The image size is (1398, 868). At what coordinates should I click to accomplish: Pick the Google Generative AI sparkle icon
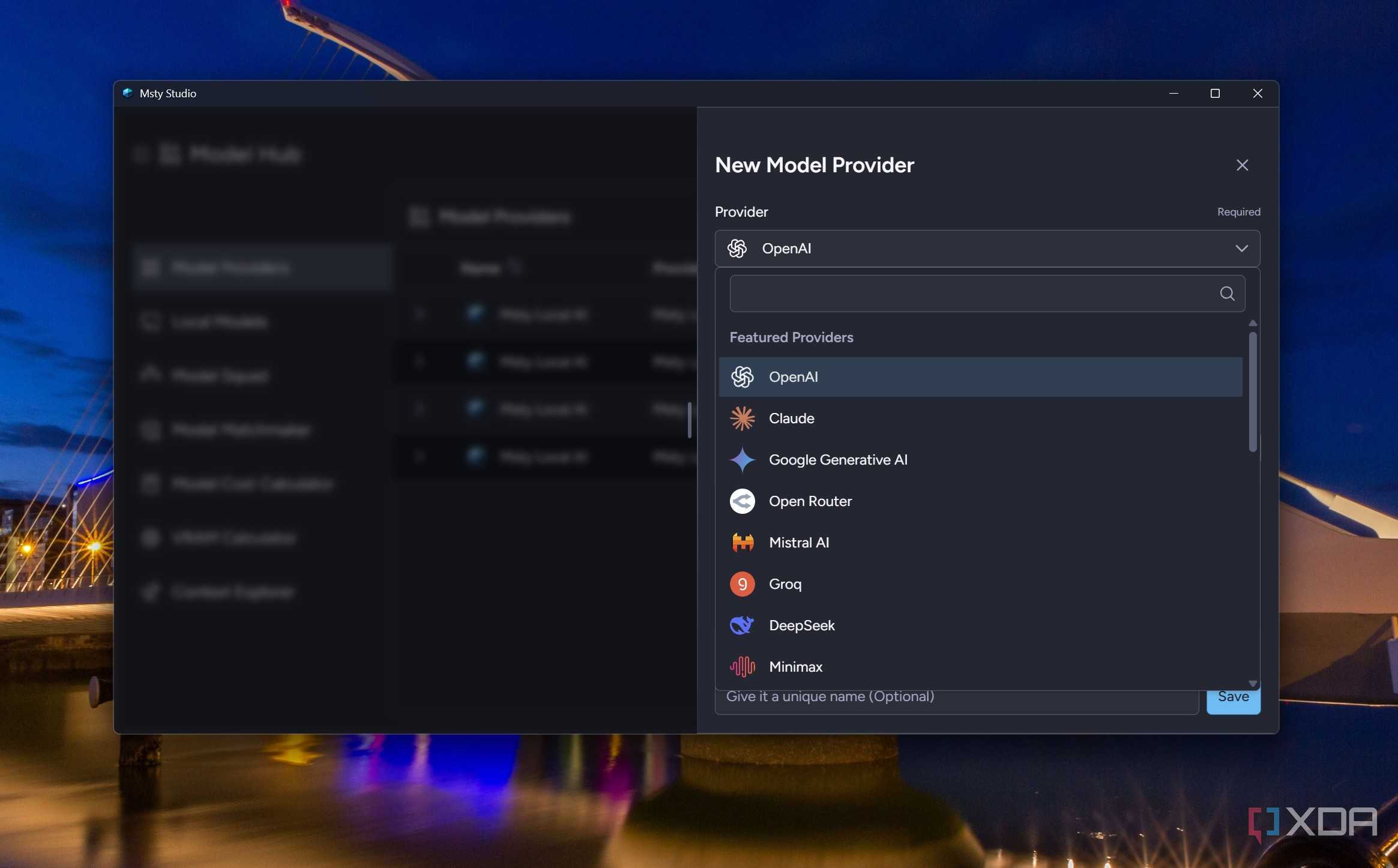(x=743, y=460)
